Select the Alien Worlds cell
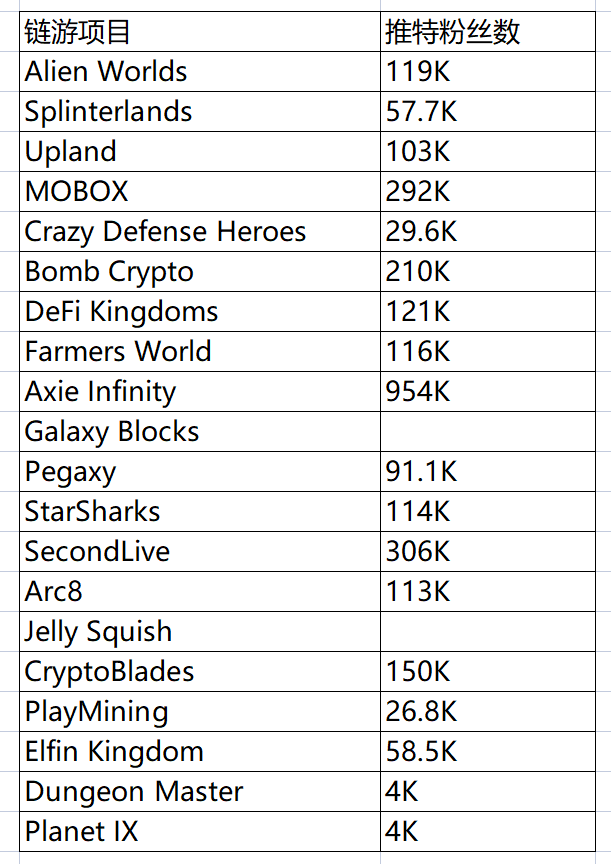Image resolution: width=611 pixels, height=864 pixels. 199,72
